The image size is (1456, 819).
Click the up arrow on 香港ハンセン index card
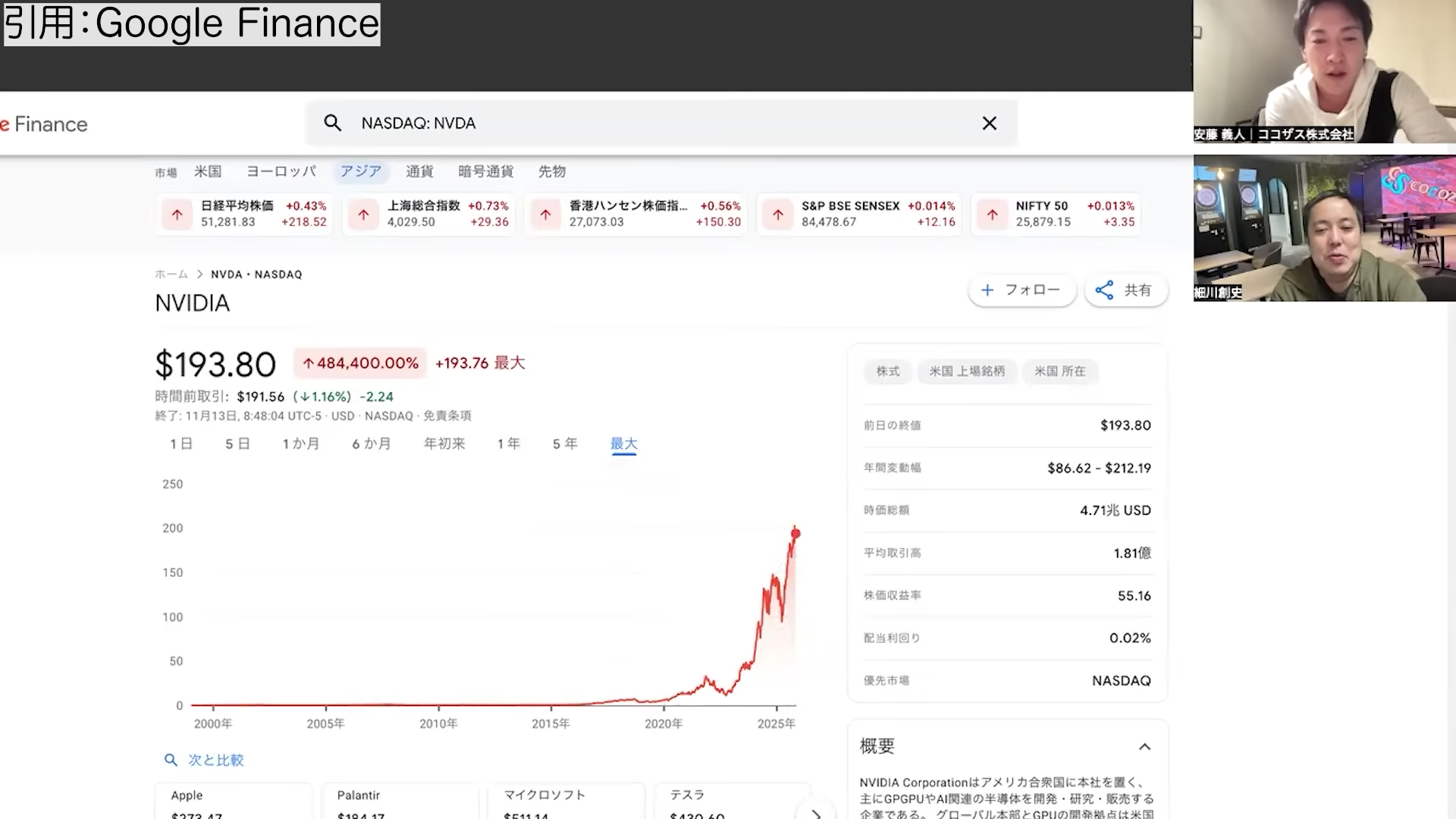tap(545, 215)
